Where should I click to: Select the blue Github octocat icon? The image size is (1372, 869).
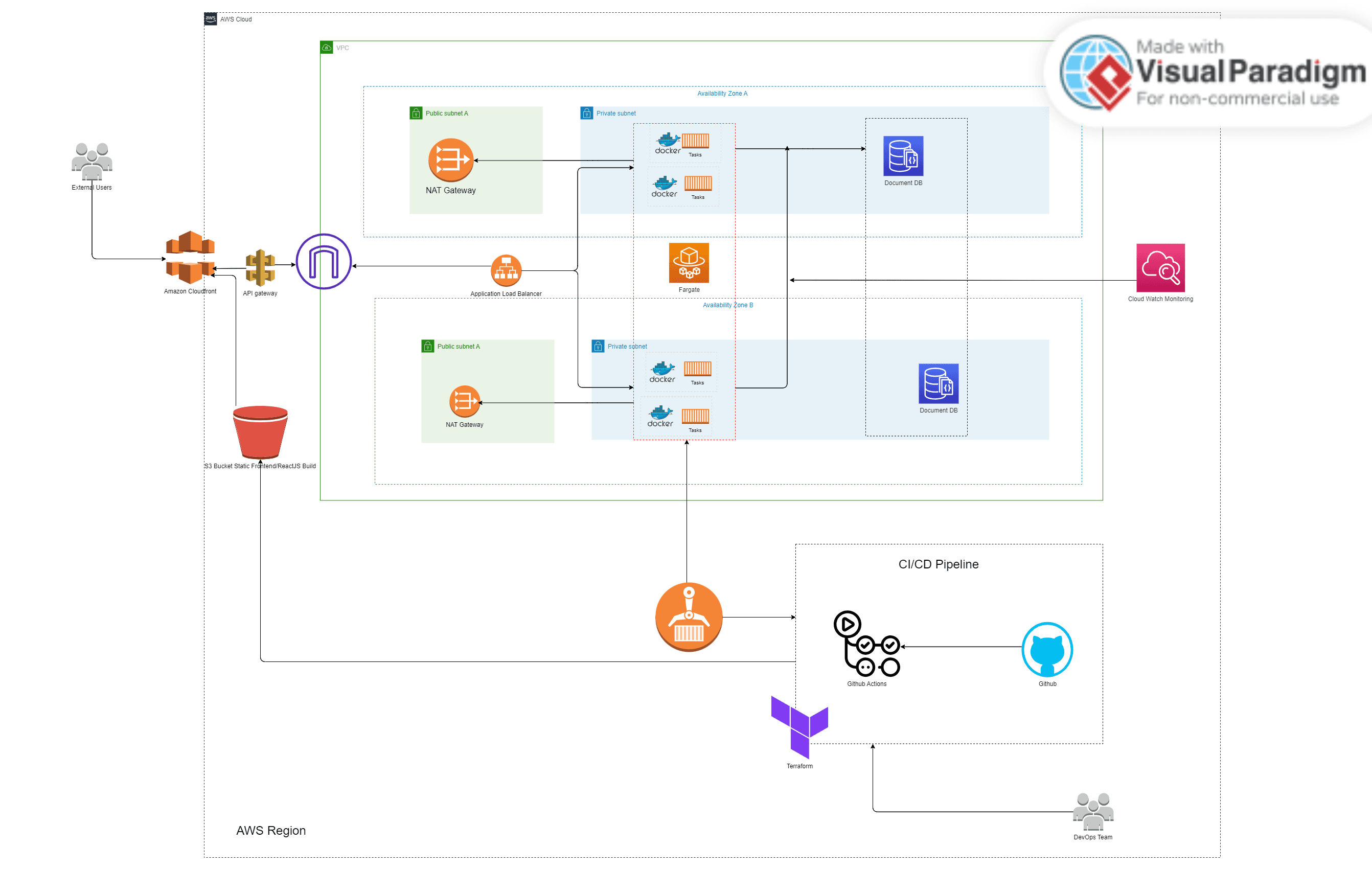click(1047, 650)
